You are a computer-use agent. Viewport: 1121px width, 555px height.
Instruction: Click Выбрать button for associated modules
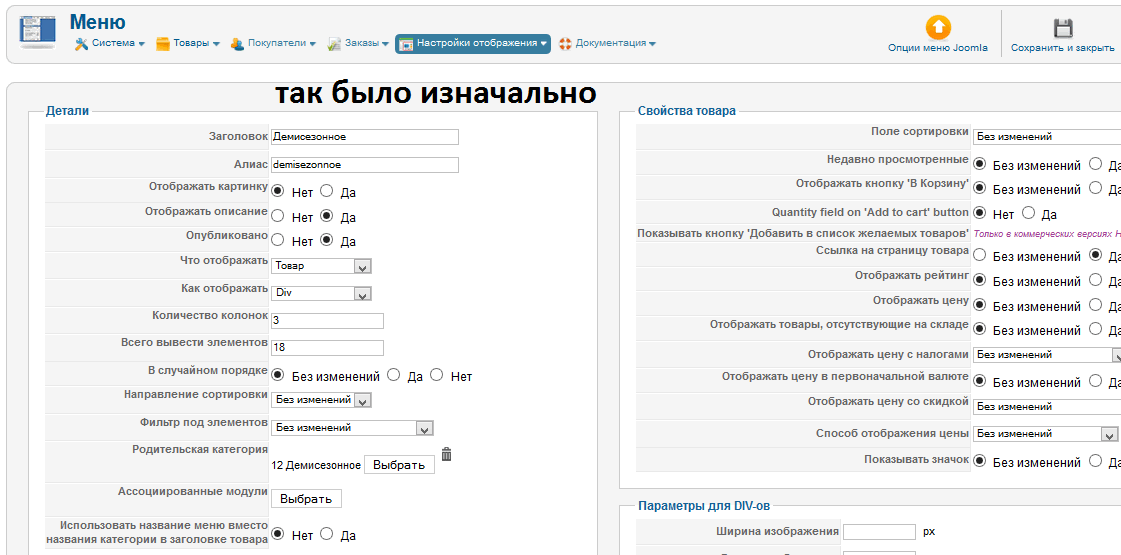(306, 498)
